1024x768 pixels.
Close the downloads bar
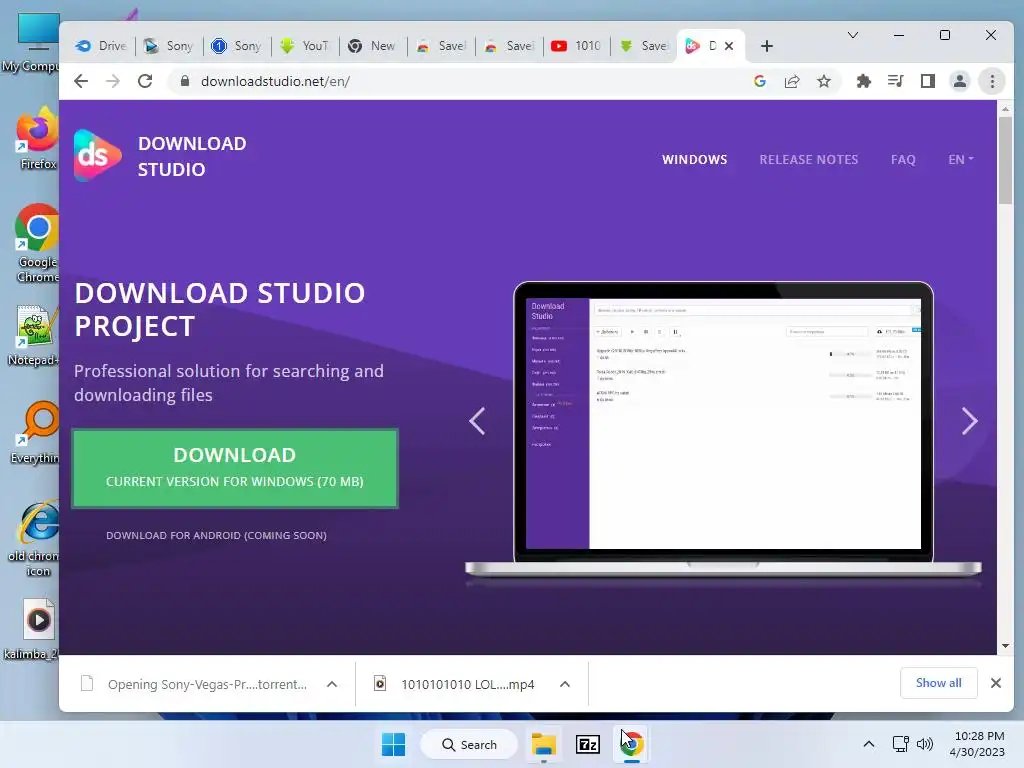point(995,683)
